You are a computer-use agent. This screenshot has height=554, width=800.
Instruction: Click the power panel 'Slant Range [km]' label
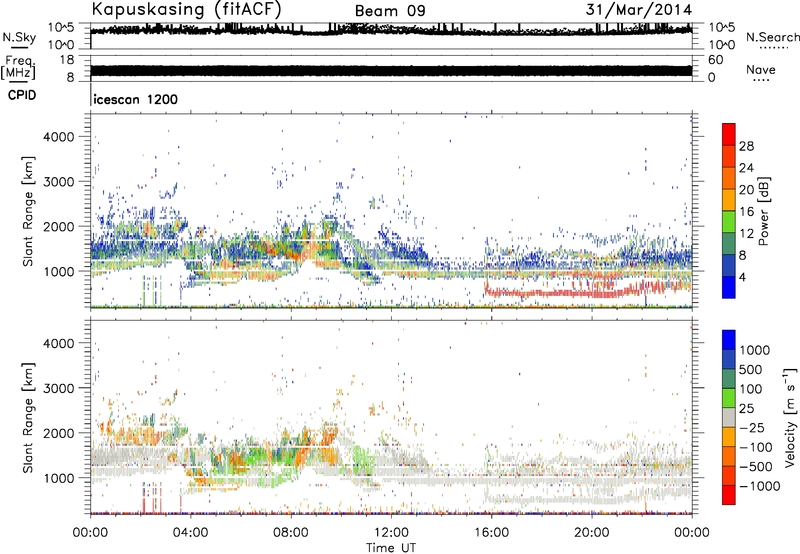[28, 211]
